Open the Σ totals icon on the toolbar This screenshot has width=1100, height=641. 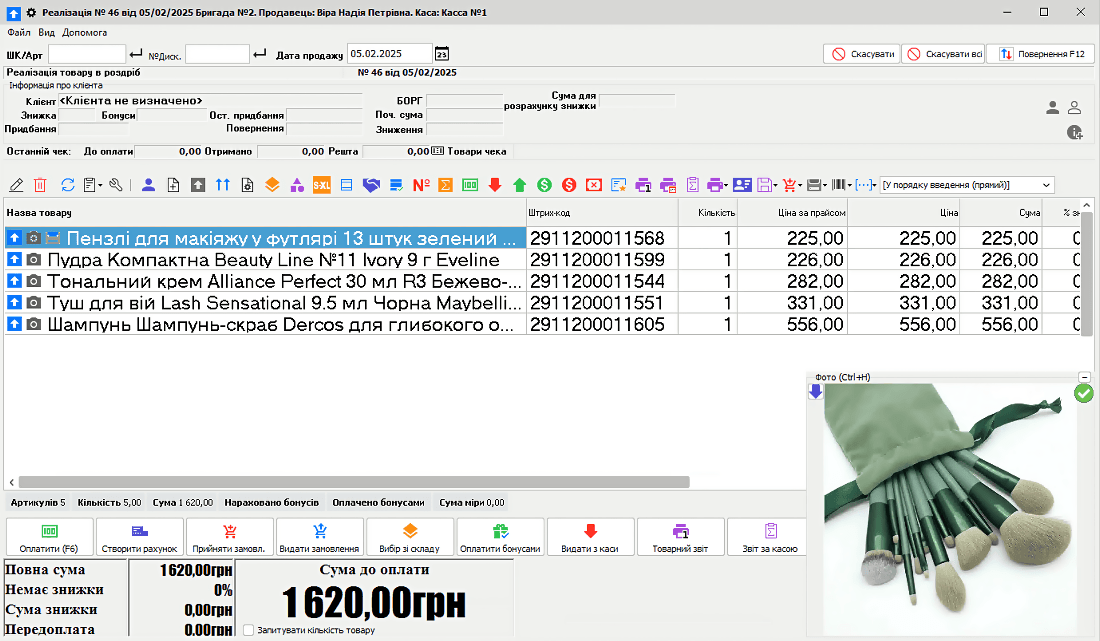pos(445,185)
